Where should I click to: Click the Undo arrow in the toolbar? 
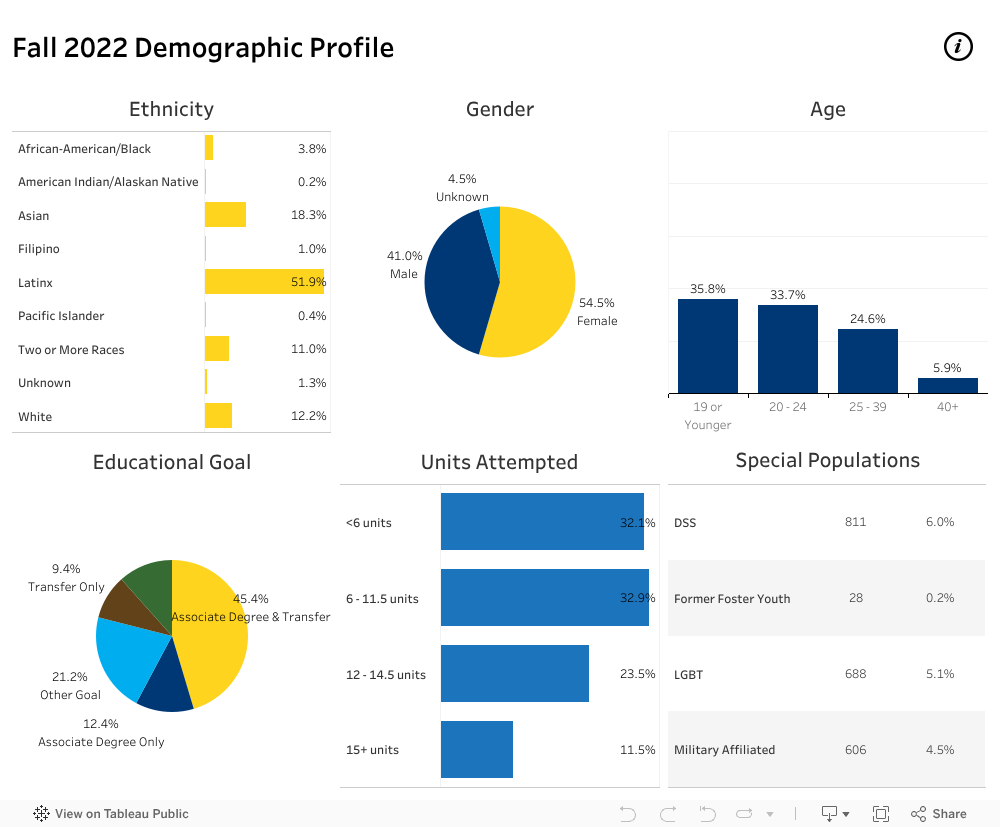click(x=628, y=813)
